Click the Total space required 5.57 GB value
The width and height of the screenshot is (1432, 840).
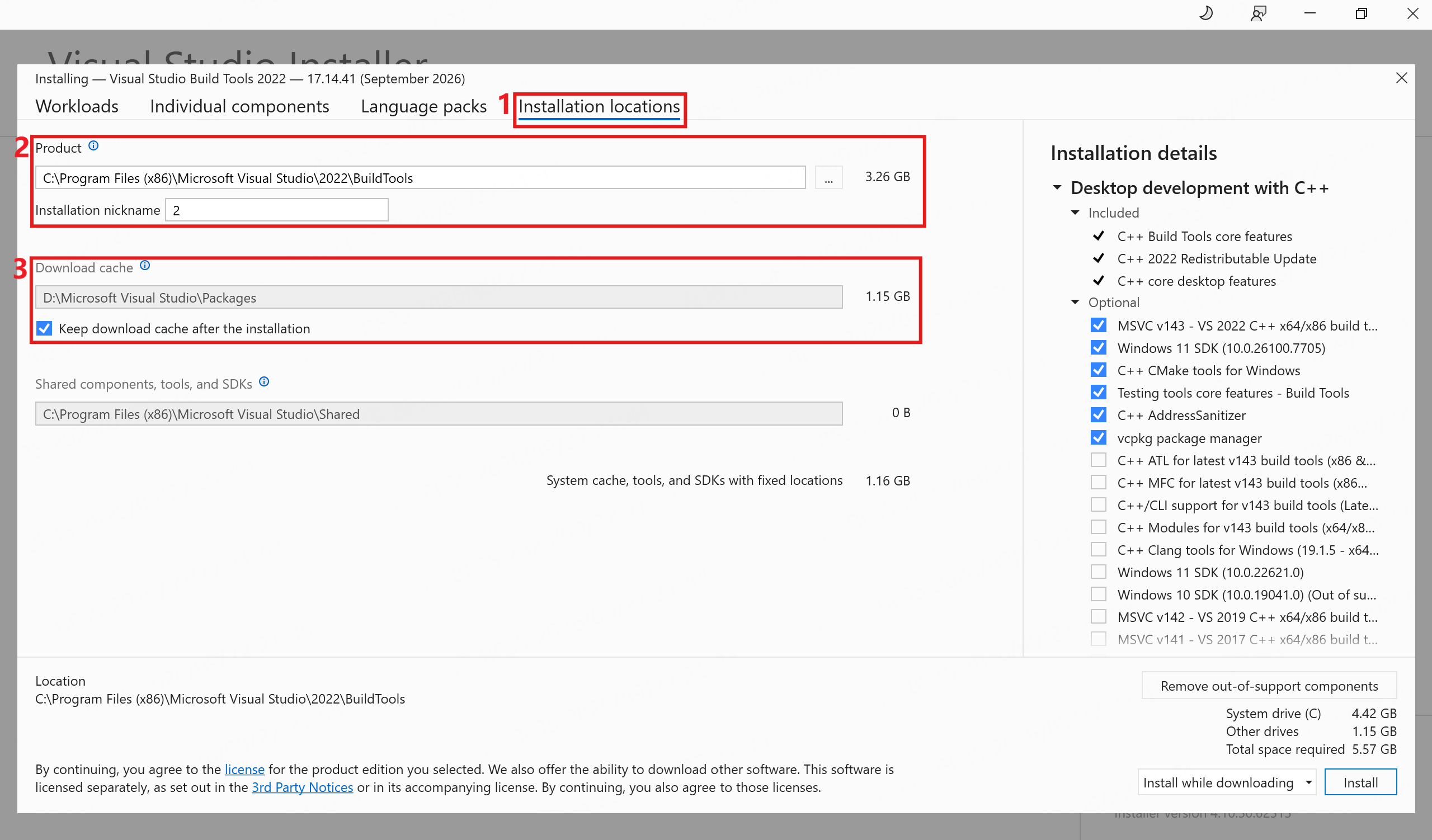1374,749
